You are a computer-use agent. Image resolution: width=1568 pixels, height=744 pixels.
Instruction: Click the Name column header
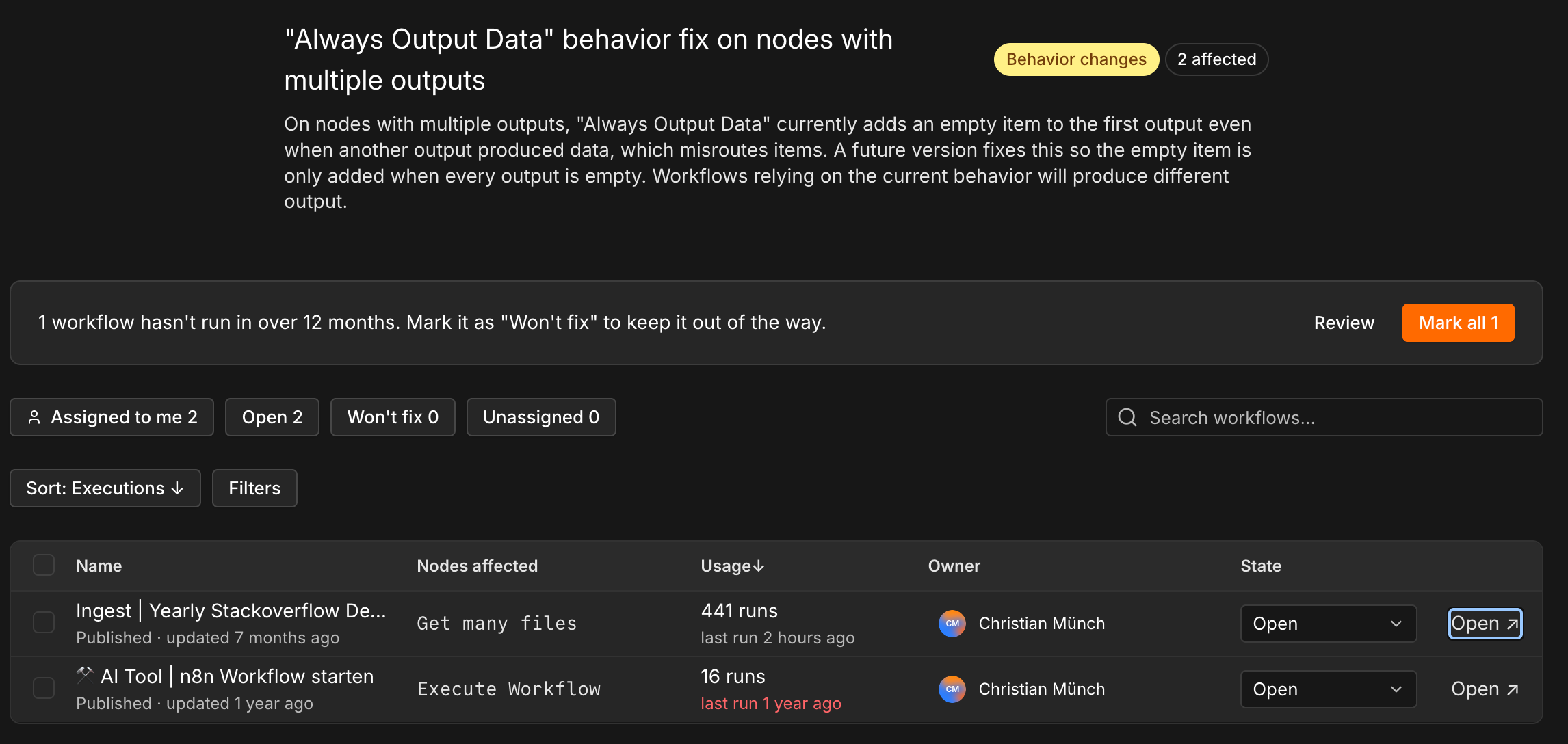(x=99, y=566)
